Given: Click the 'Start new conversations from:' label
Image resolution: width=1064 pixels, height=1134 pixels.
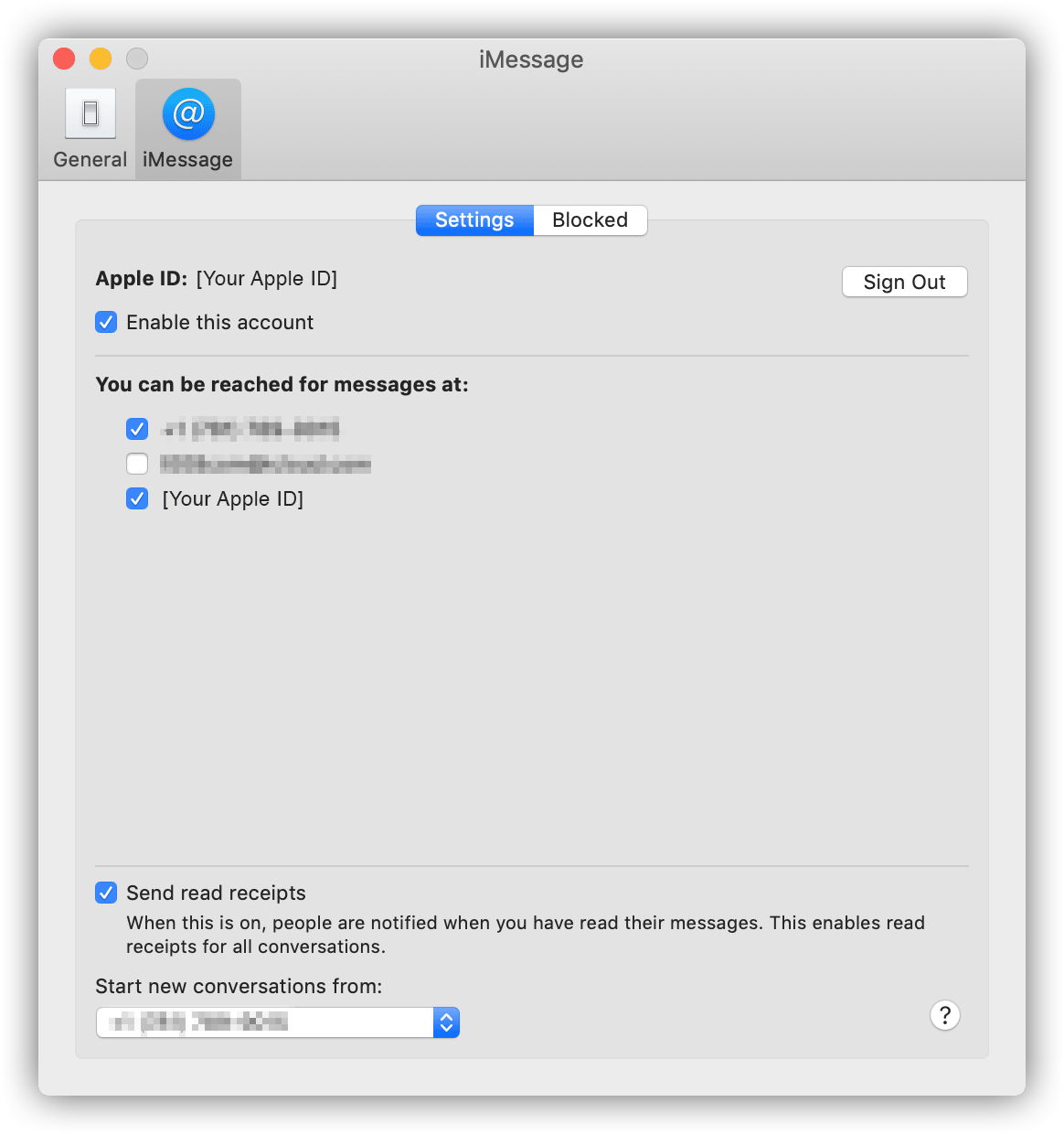Looking at the screenshot, I should (x=239, y=987).
